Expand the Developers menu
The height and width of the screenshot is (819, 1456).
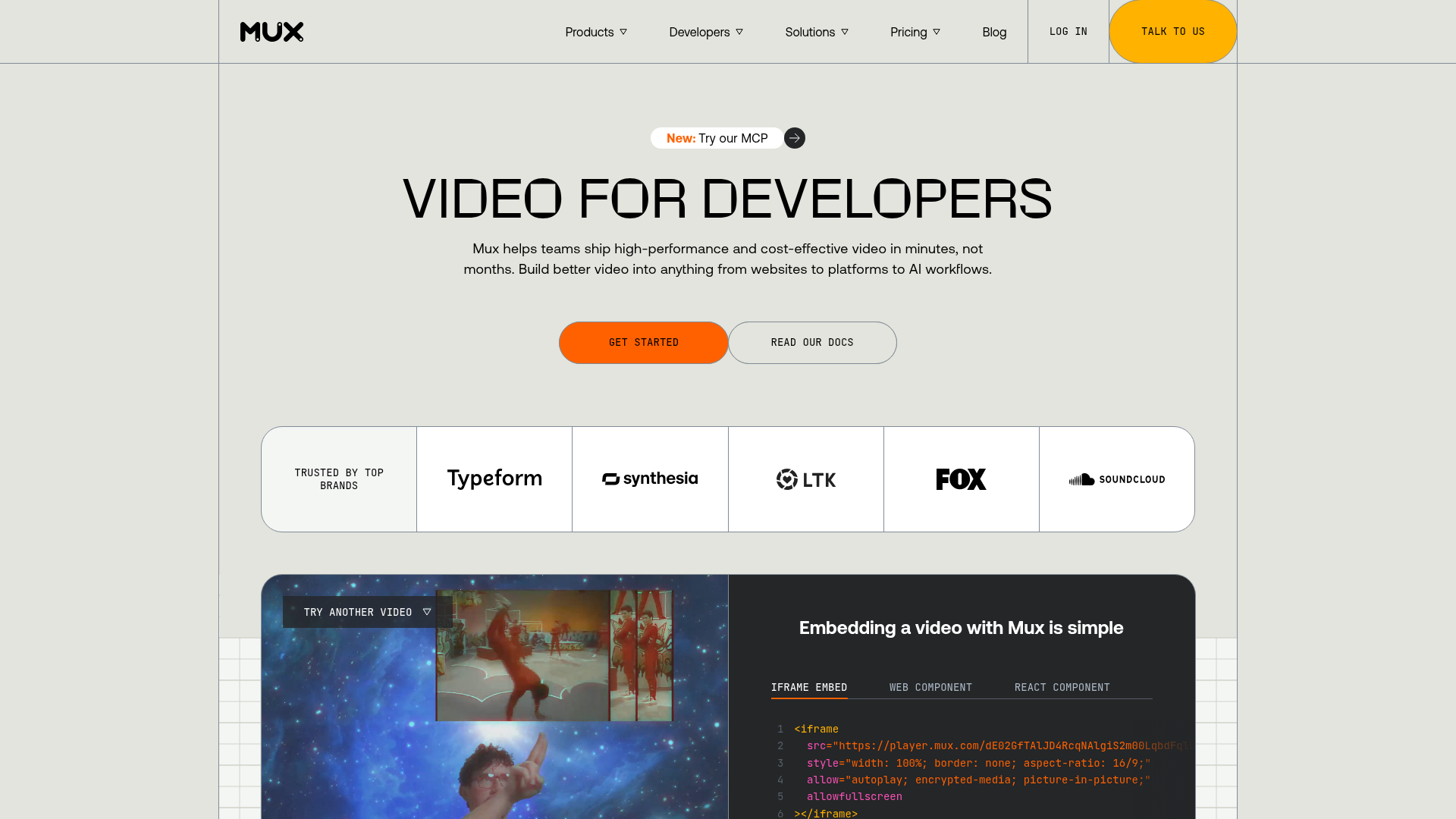point(705,32)
